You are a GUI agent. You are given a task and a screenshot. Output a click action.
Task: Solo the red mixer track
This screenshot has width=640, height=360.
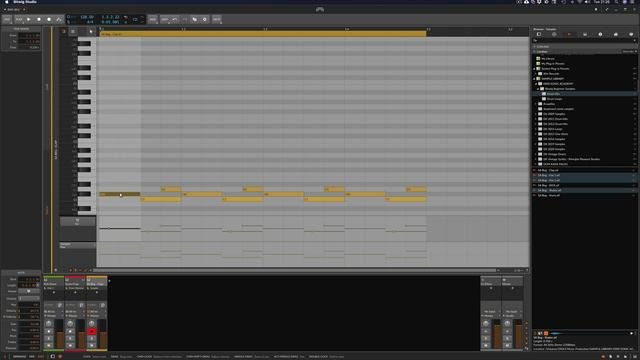(70, 338)
